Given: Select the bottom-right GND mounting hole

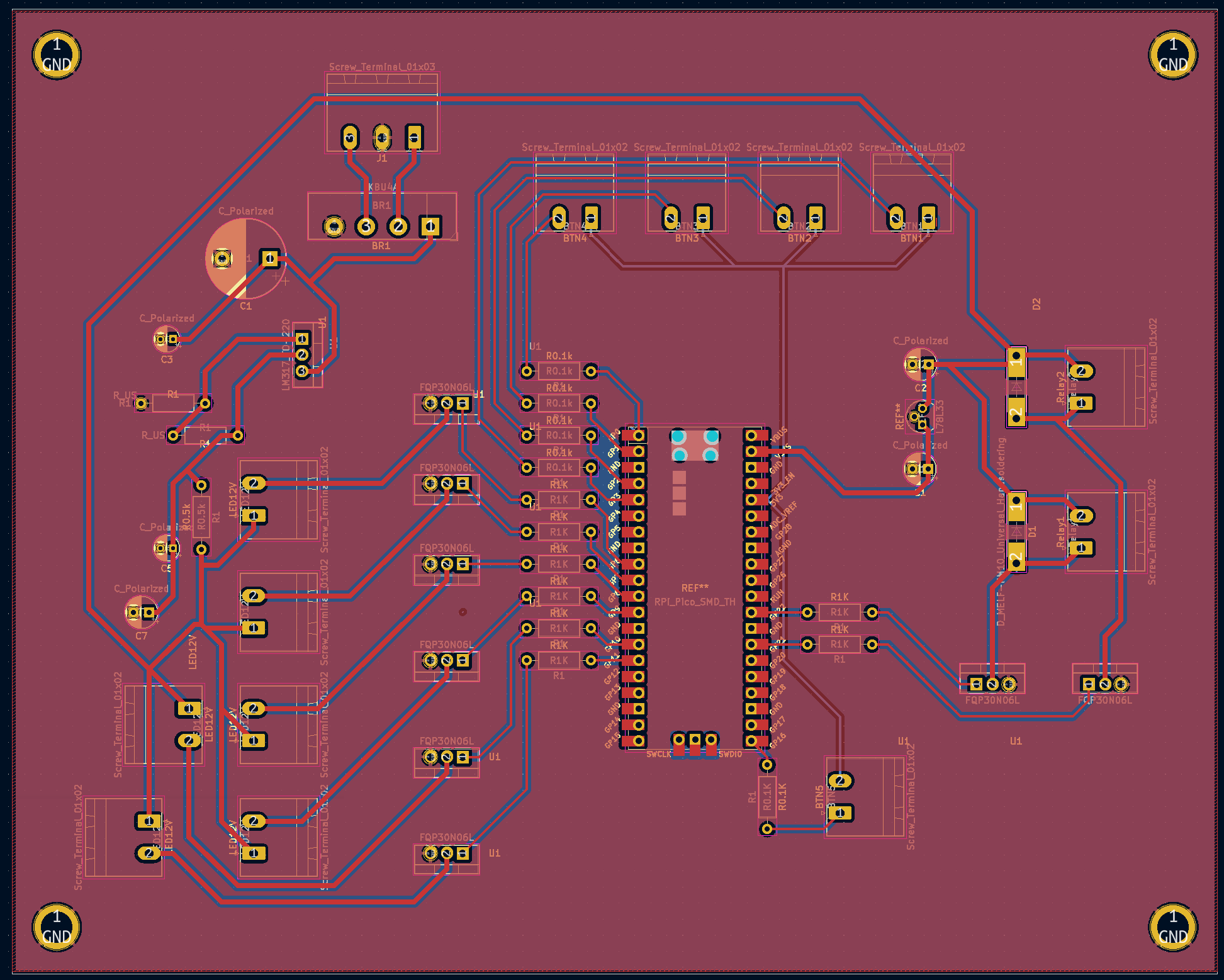Looking at the screenshot, I should point(1173,927).
